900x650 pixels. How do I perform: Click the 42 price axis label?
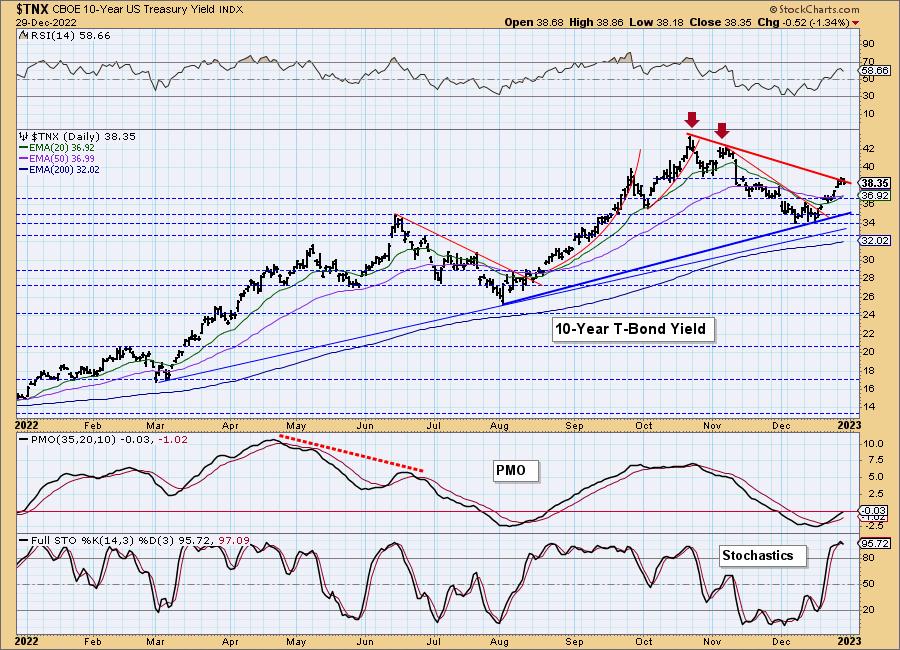(868, 149)
